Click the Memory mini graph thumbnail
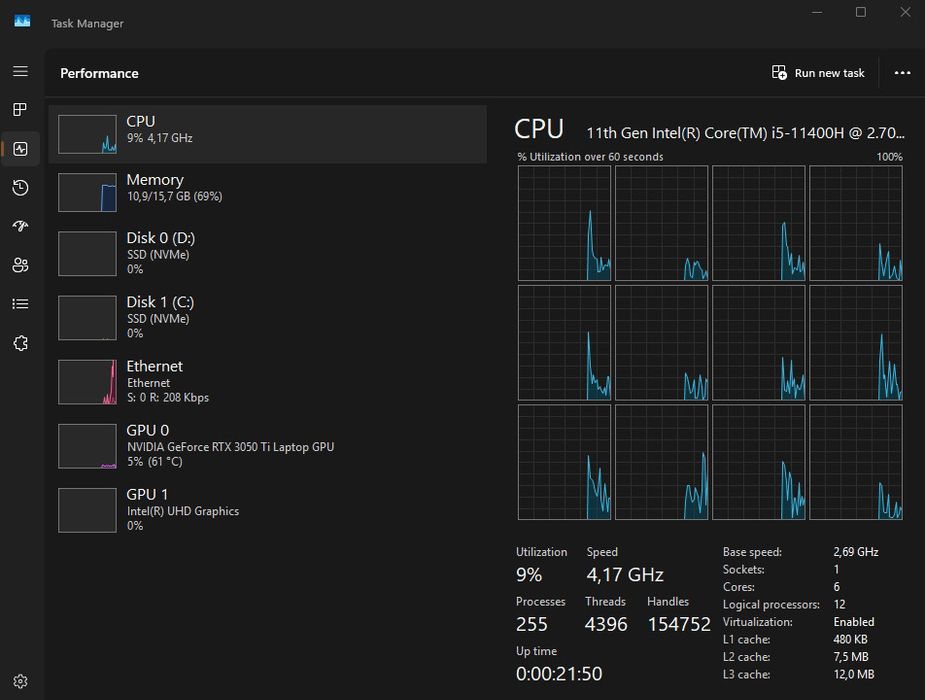 pos(87,192)
